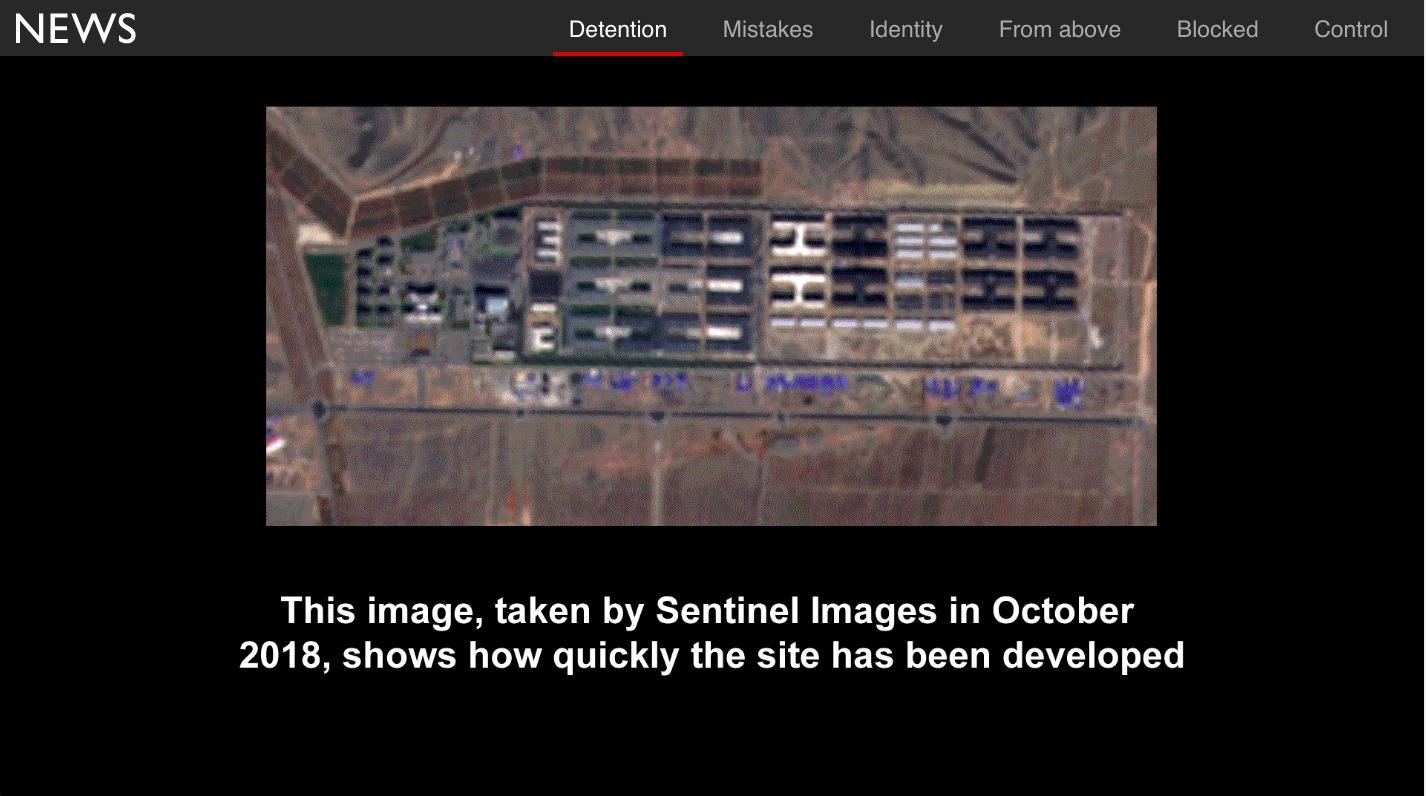Click the empty header bar between NEWS and Detention

345,28
